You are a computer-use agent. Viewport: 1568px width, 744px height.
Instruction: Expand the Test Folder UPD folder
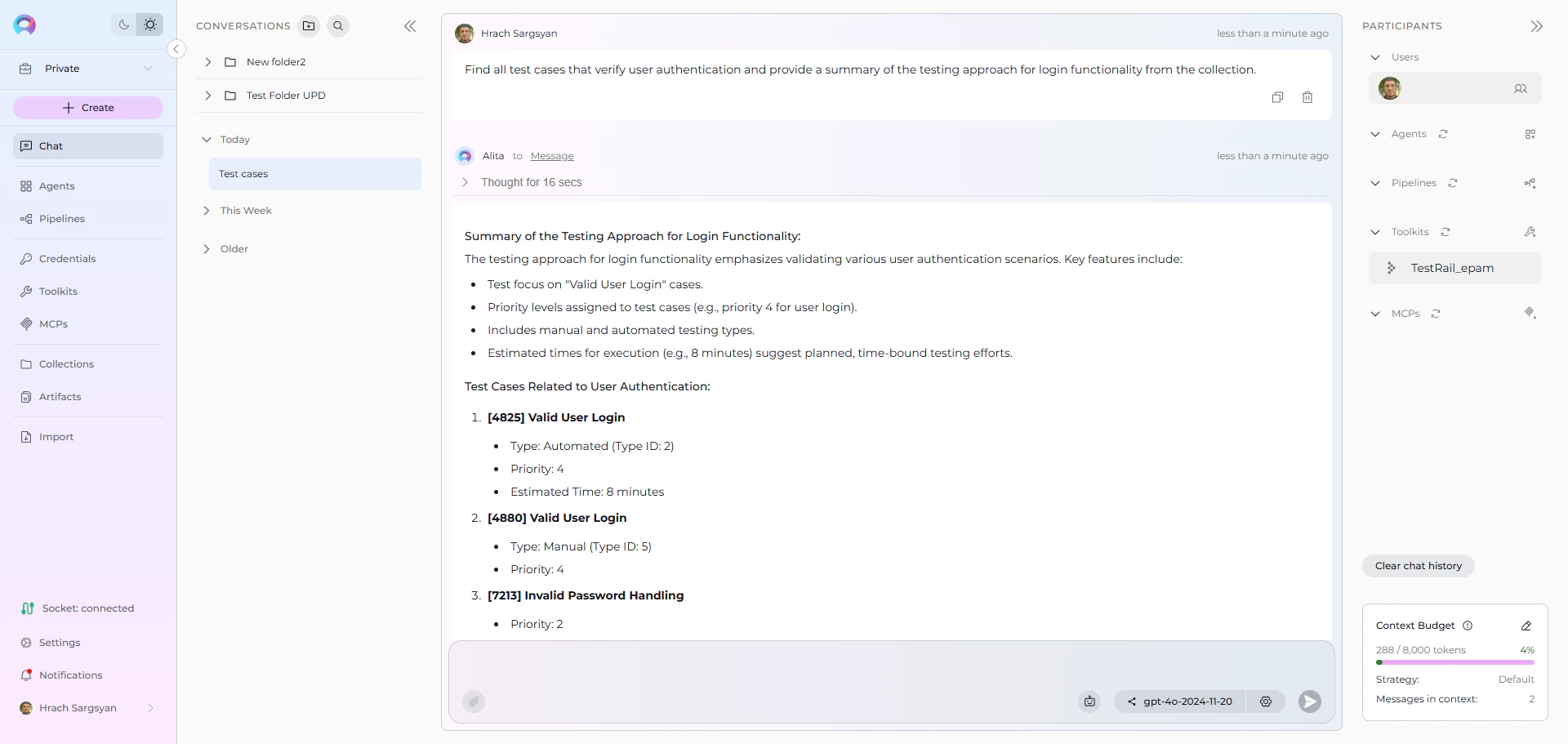coord(207,95)
